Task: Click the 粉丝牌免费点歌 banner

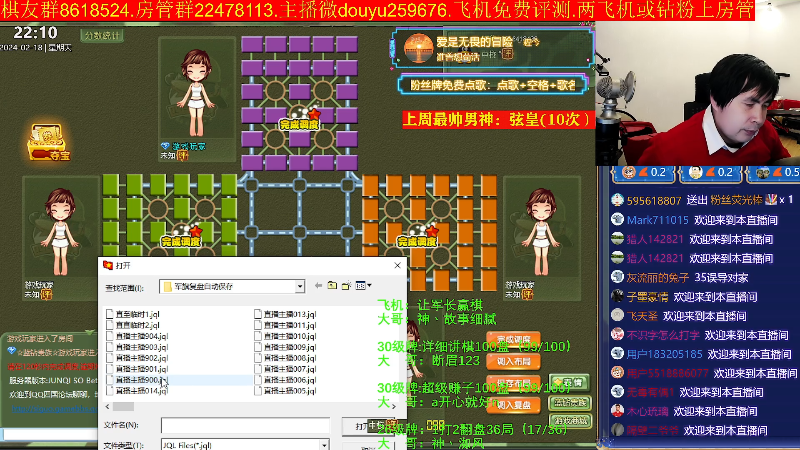Action: point(493,85)
